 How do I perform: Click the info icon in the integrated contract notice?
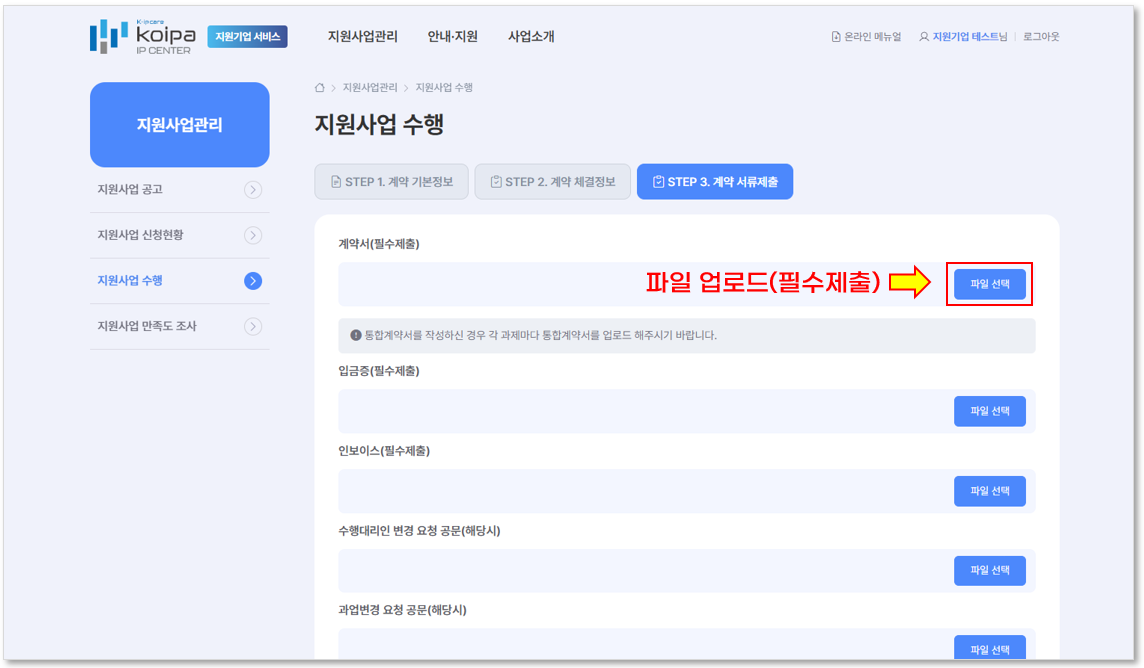356,335
